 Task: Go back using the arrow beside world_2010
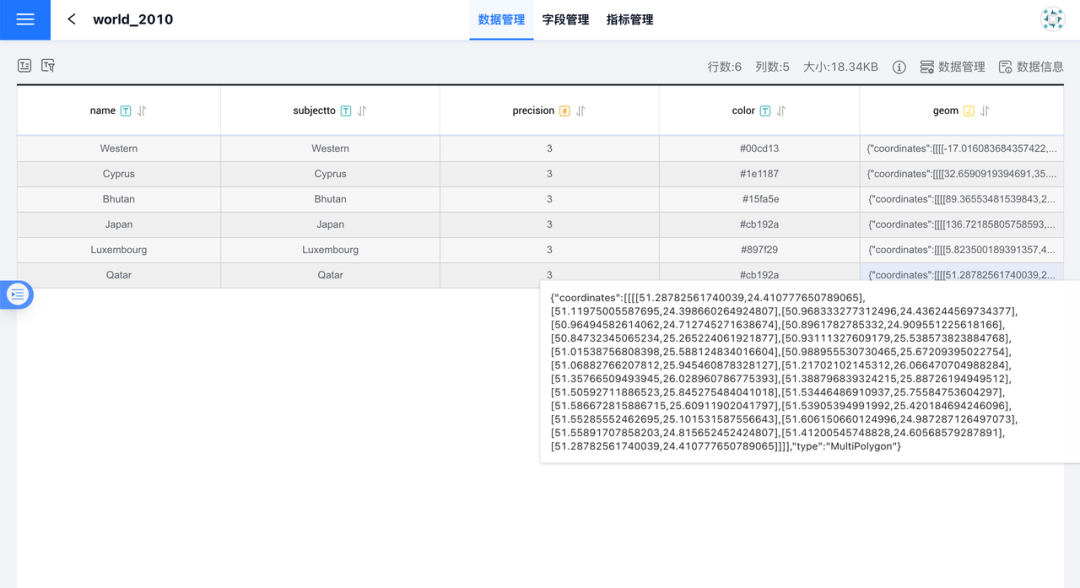click(x=71, y=19)
